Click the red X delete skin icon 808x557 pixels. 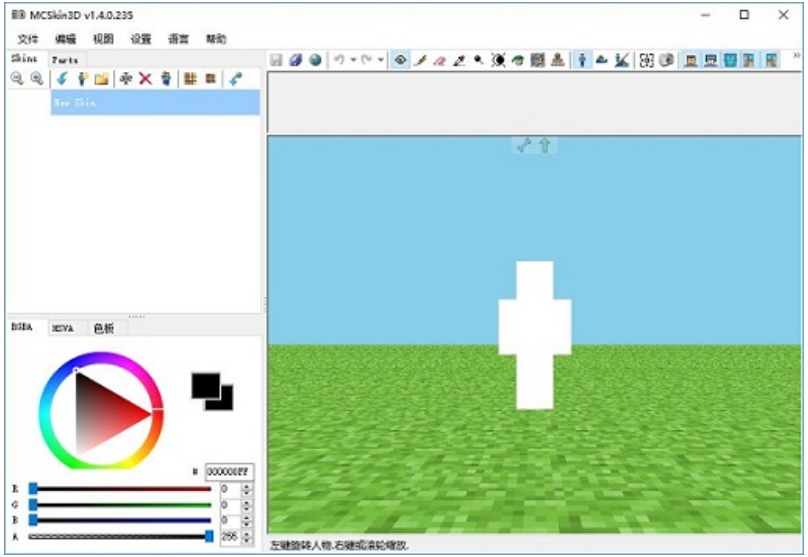[145, 79]
